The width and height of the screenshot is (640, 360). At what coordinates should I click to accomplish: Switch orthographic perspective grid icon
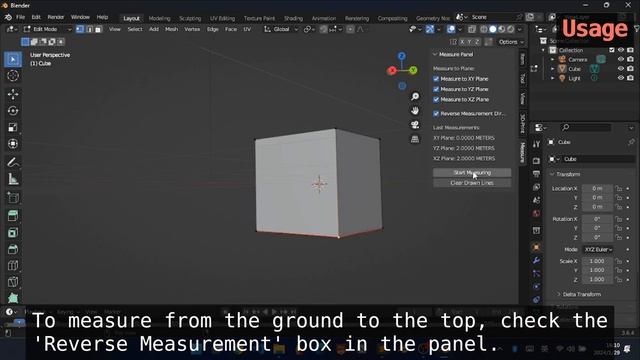(415, 139)
